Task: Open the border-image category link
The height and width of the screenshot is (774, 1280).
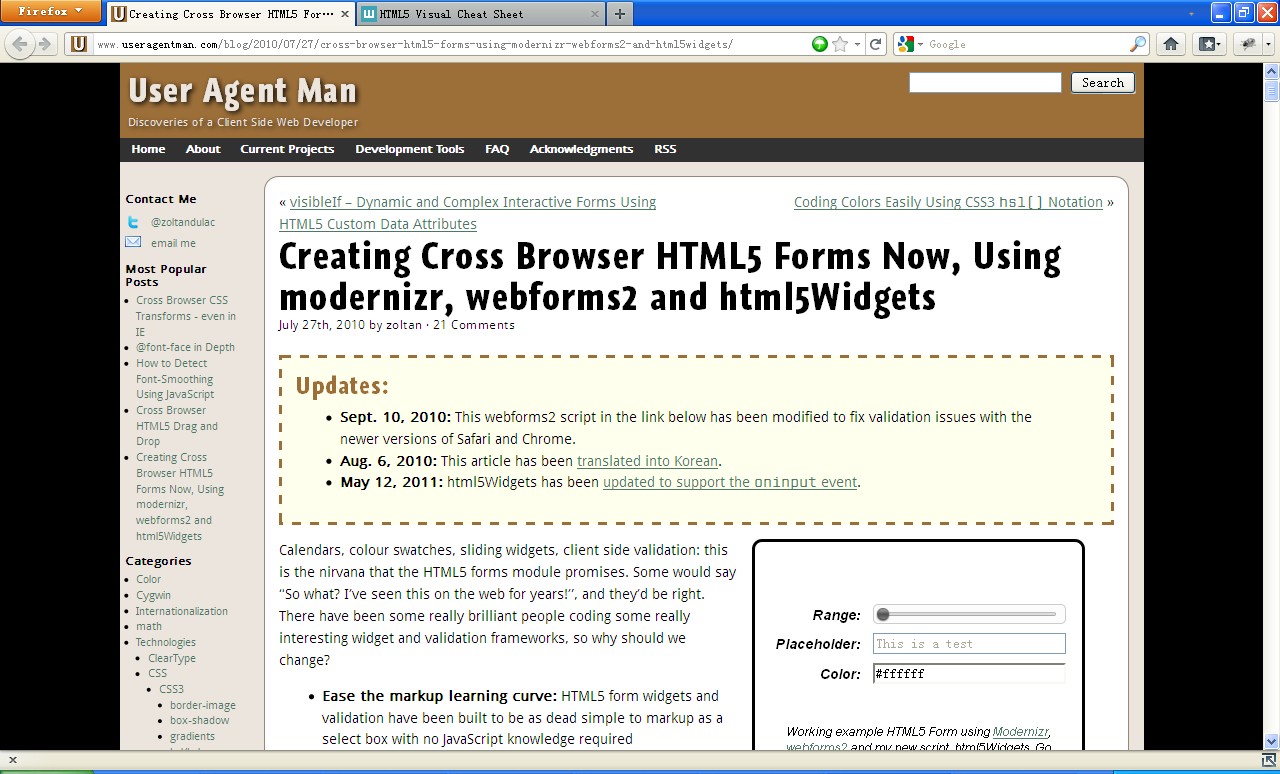Action: tap(203, 705)
